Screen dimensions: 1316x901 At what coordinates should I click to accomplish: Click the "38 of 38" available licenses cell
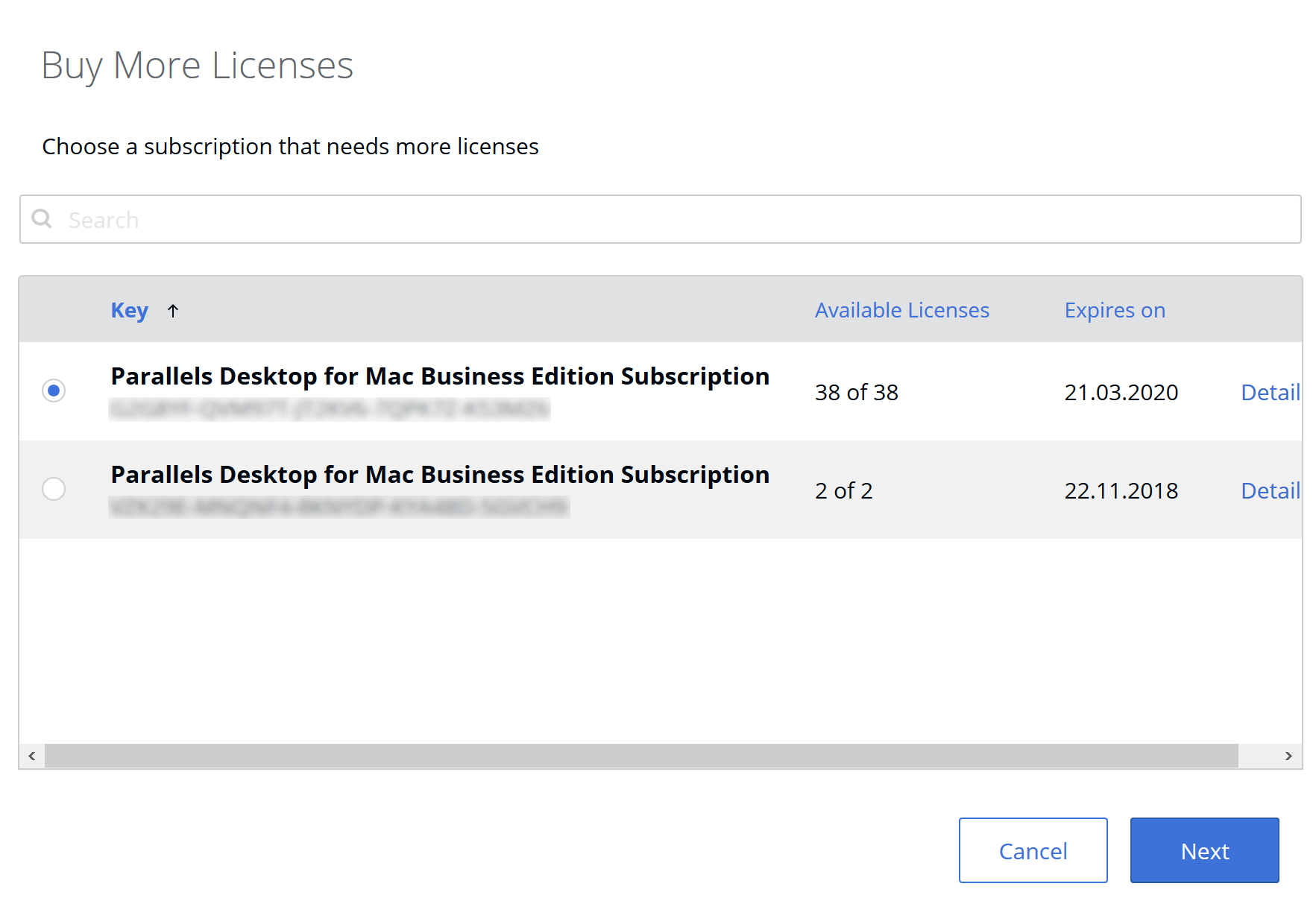[x=856, y=392]
